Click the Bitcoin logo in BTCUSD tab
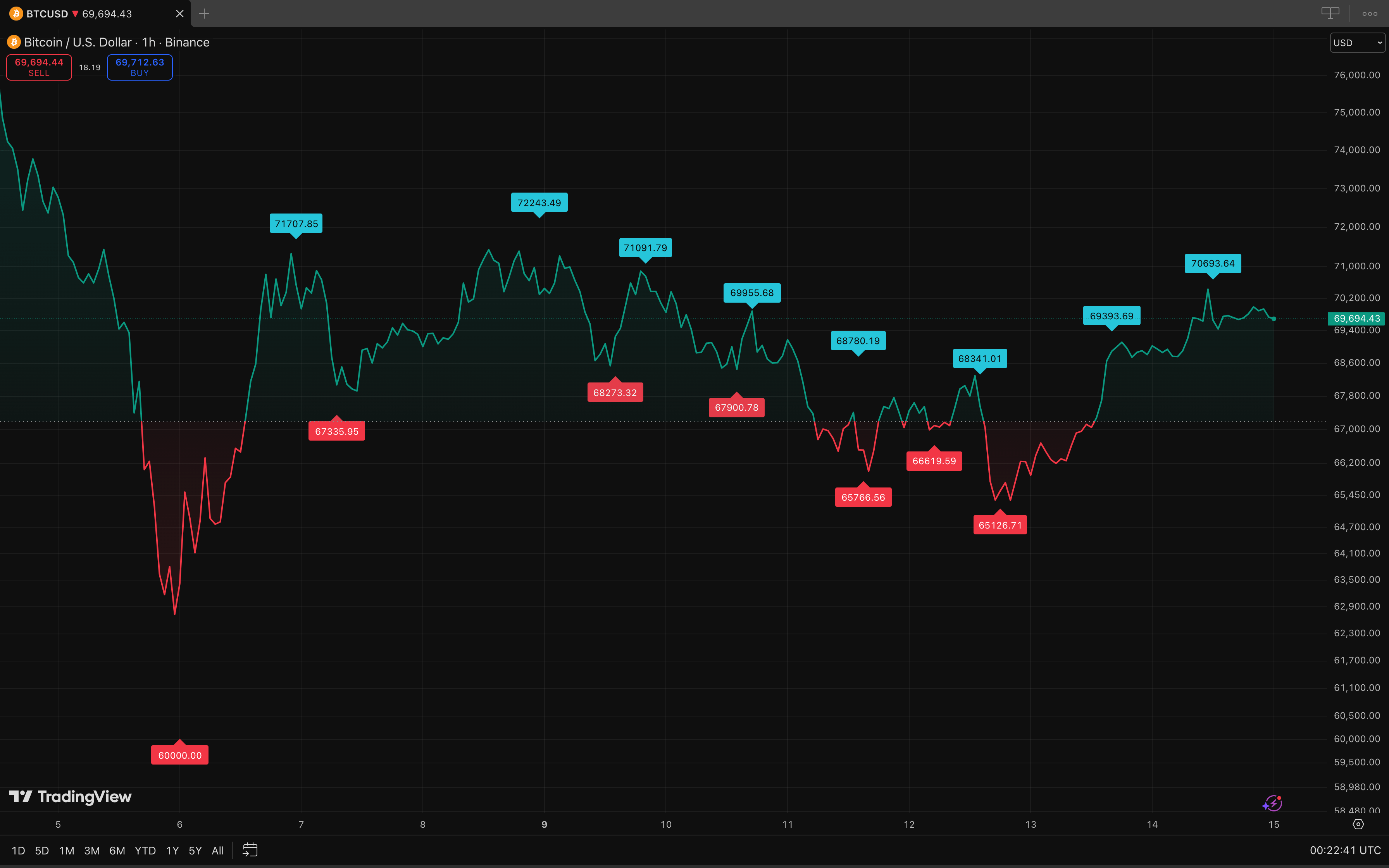Screen dimensions: 1389x868 (x=16, y=14)
